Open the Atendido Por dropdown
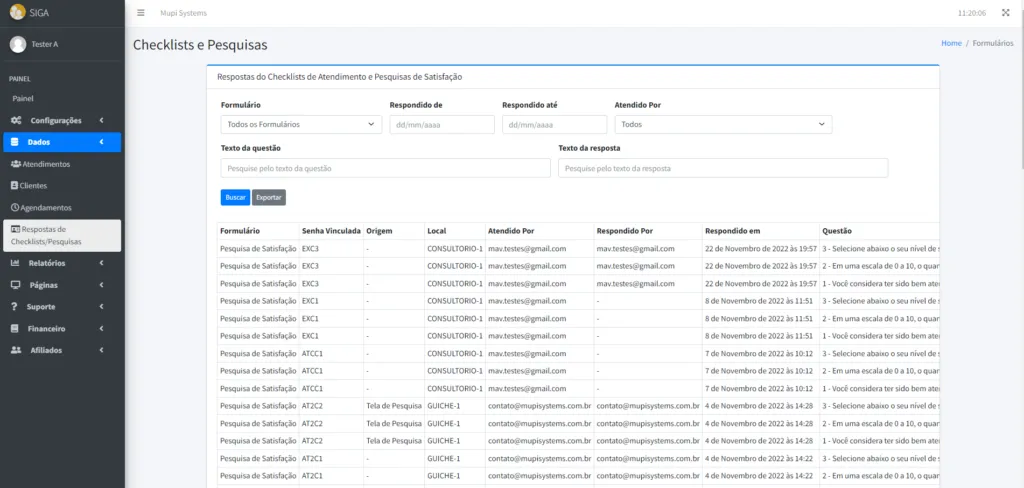This screenshot has height=488, width=1024. pos(722,124)
